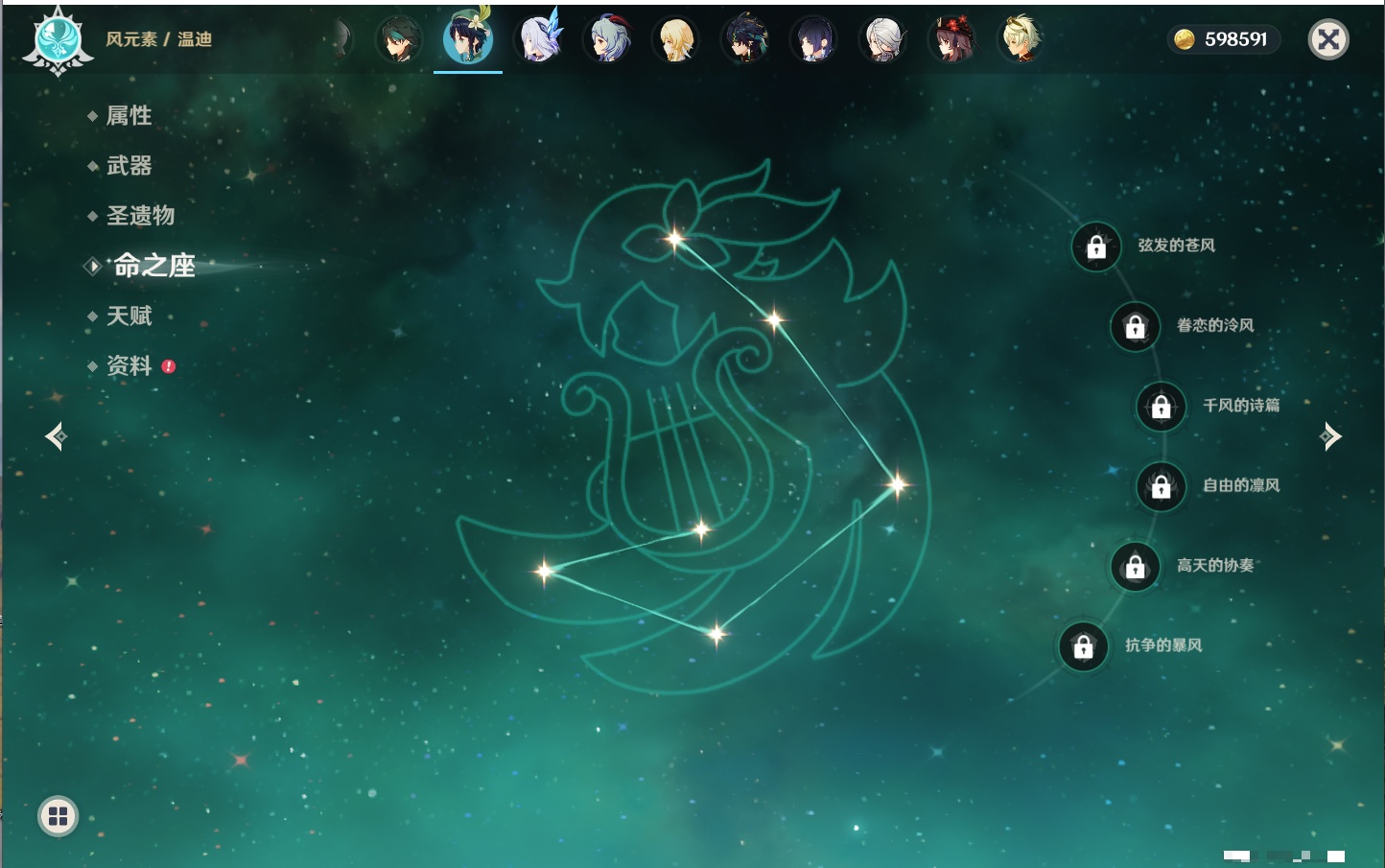Choose the blonde Lumine character portrait
This screenshot has height=868, width=1385.
click(675, 39)
